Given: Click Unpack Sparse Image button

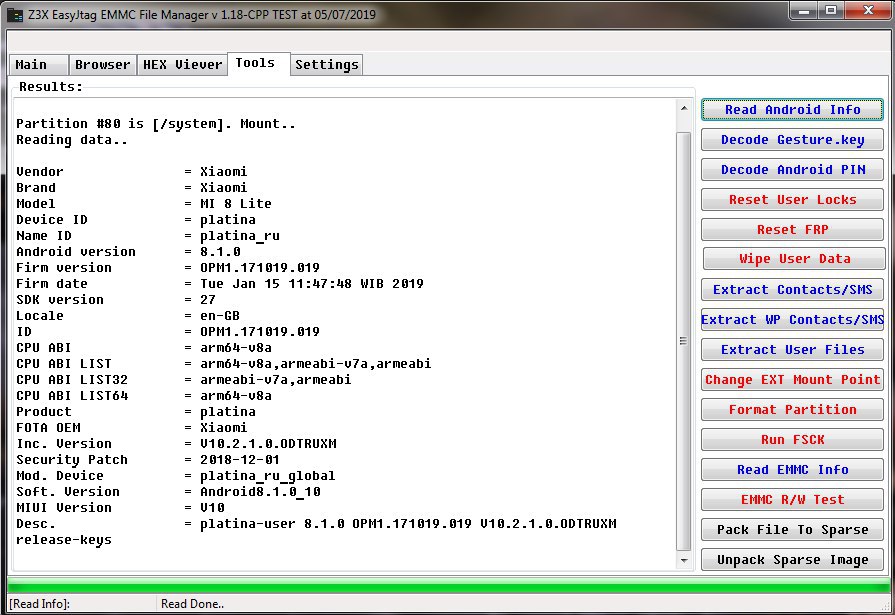Looking at the screenshot, I should [x=792, y=560].
